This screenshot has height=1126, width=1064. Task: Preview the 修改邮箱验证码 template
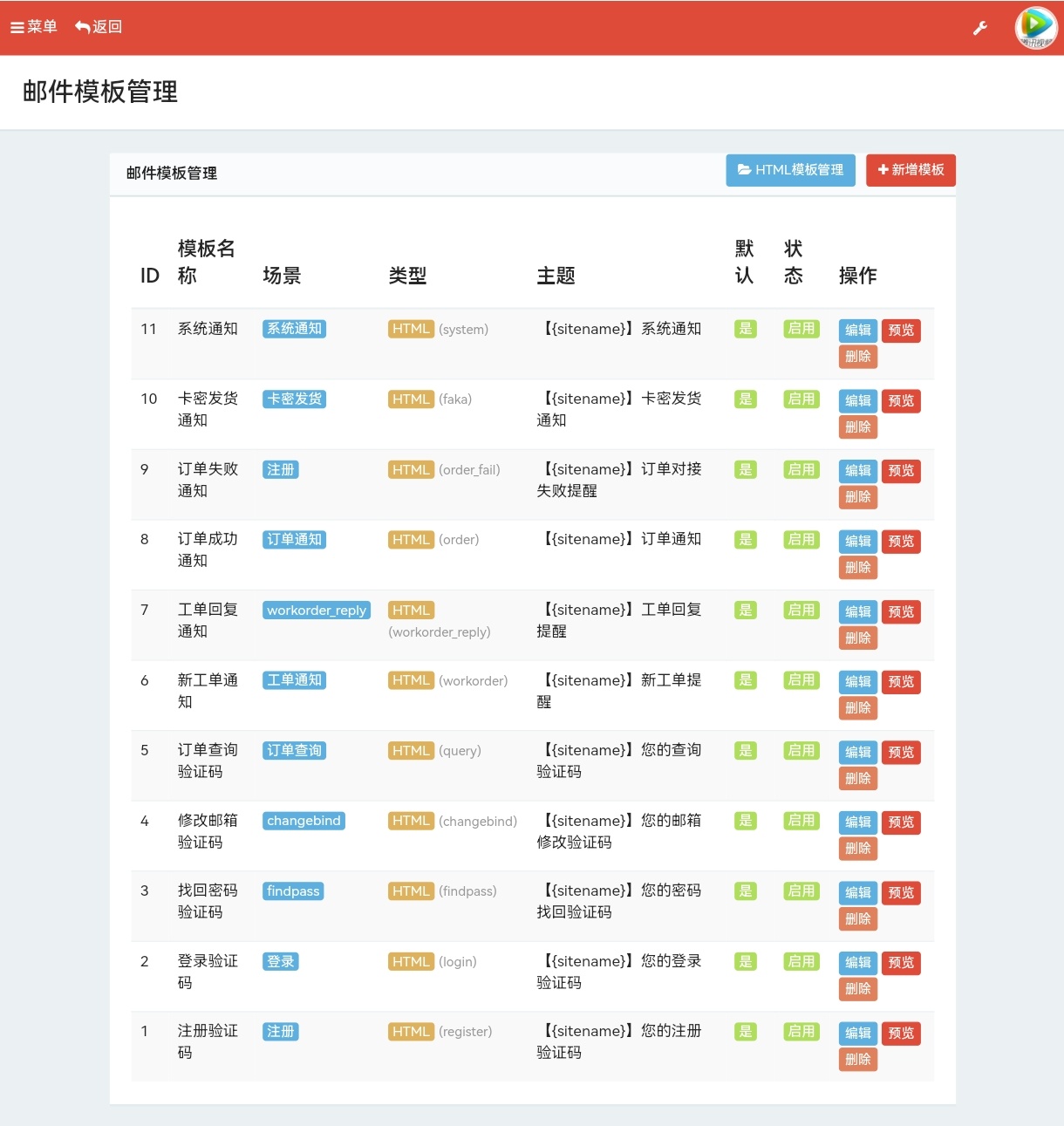tap(901, 822)
